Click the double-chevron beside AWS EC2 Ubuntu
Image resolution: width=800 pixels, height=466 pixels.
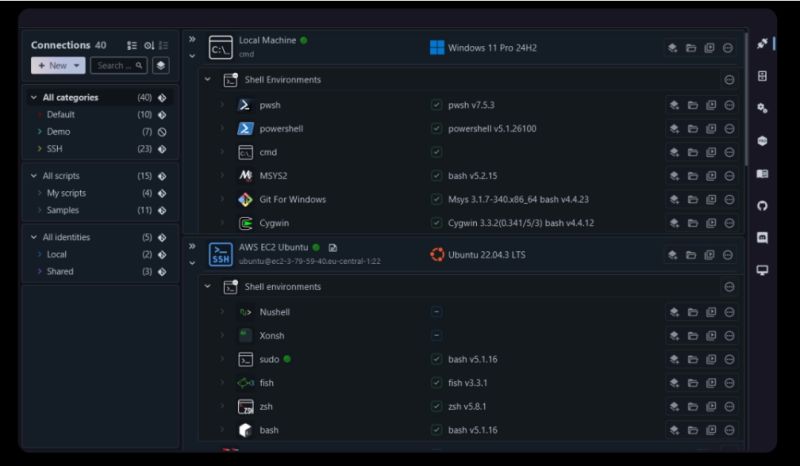pyautogui.click(x=192, y=246)
